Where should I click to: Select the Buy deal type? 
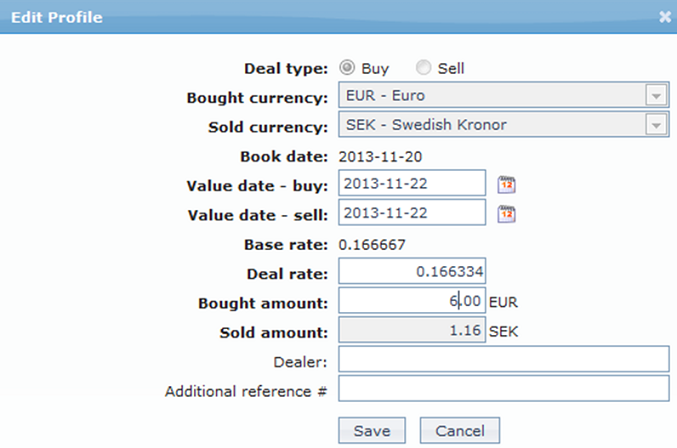coord(347,68)
